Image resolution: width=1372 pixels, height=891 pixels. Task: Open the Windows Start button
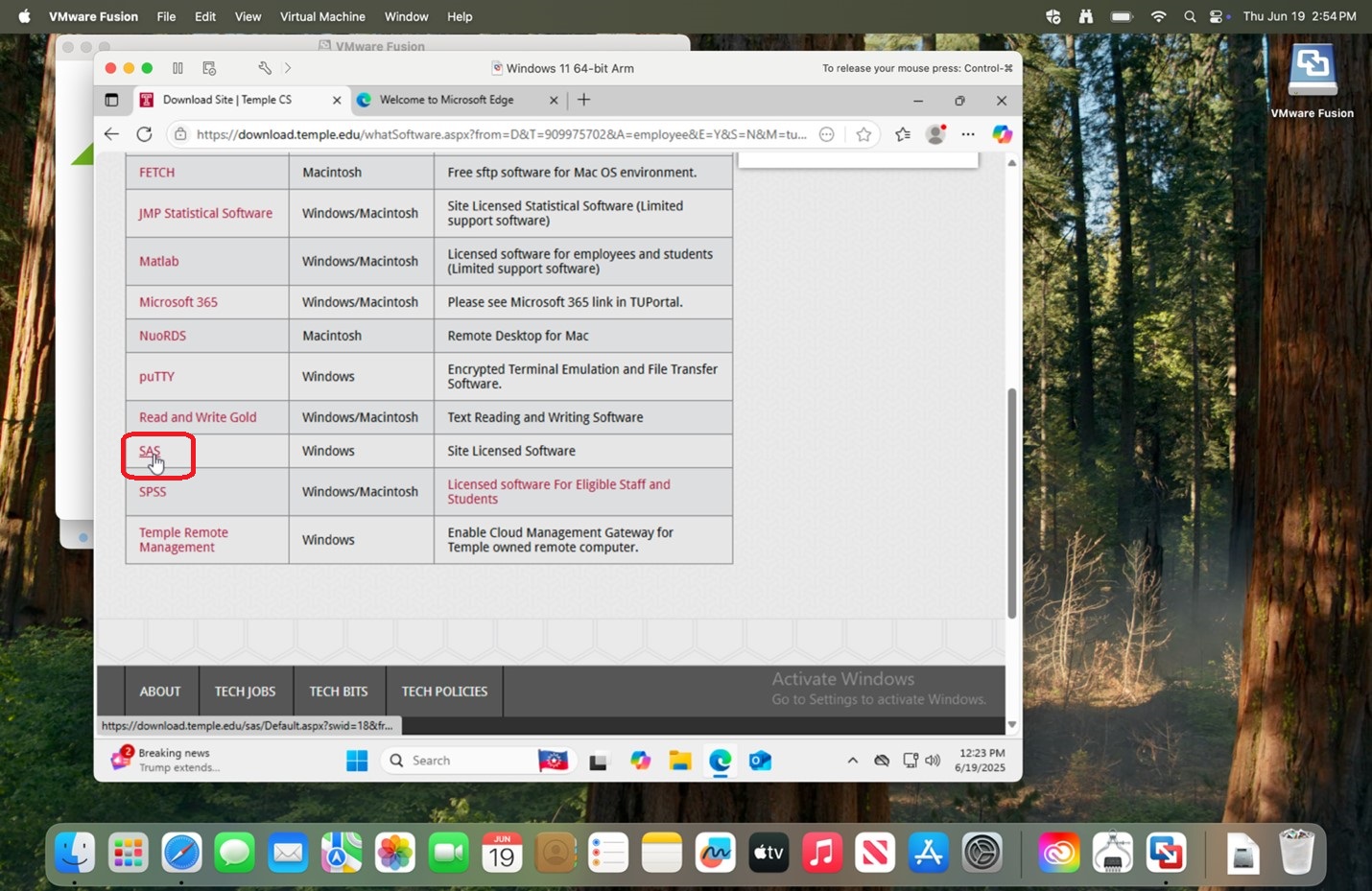(x=357, y=761)
